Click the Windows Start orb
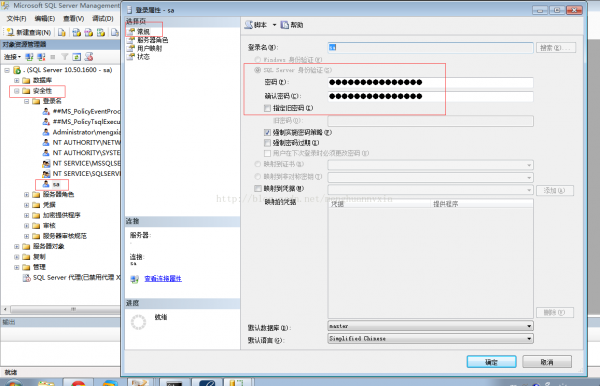The height and width of the screenshot is (386, 600). point(13,383)
